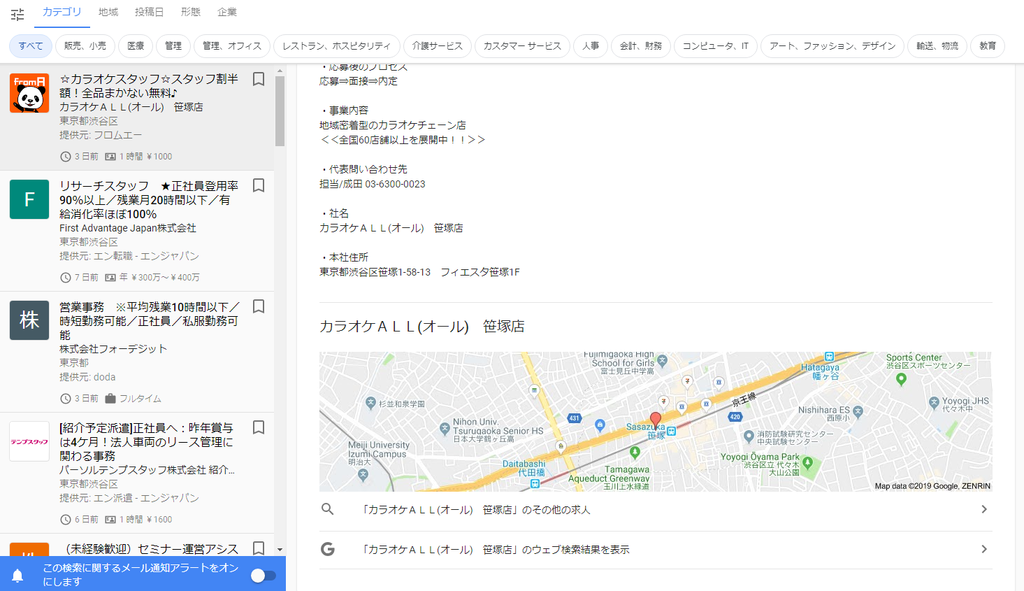The image size is (1024, 591).
Task: Switch to the 投稿日 tab
Action: (149, 12)
